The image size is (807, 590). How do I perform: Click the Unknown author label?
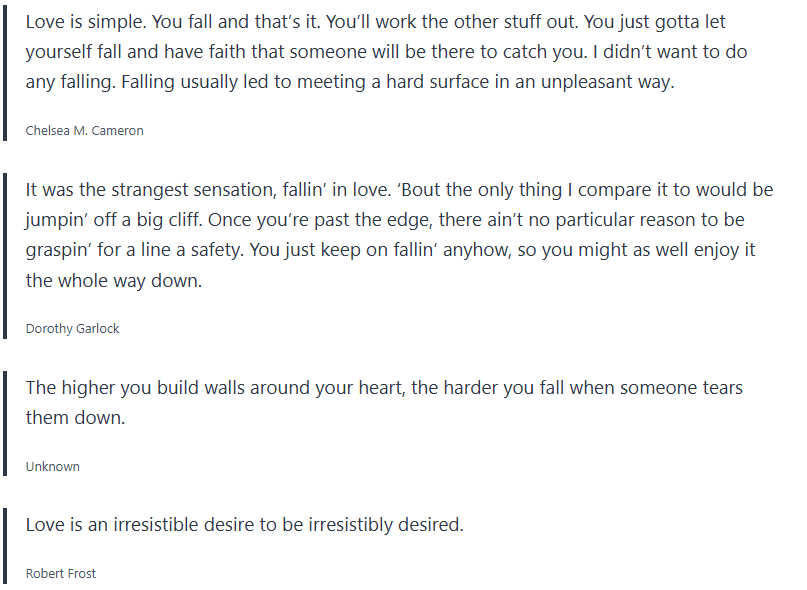[52, 466]
